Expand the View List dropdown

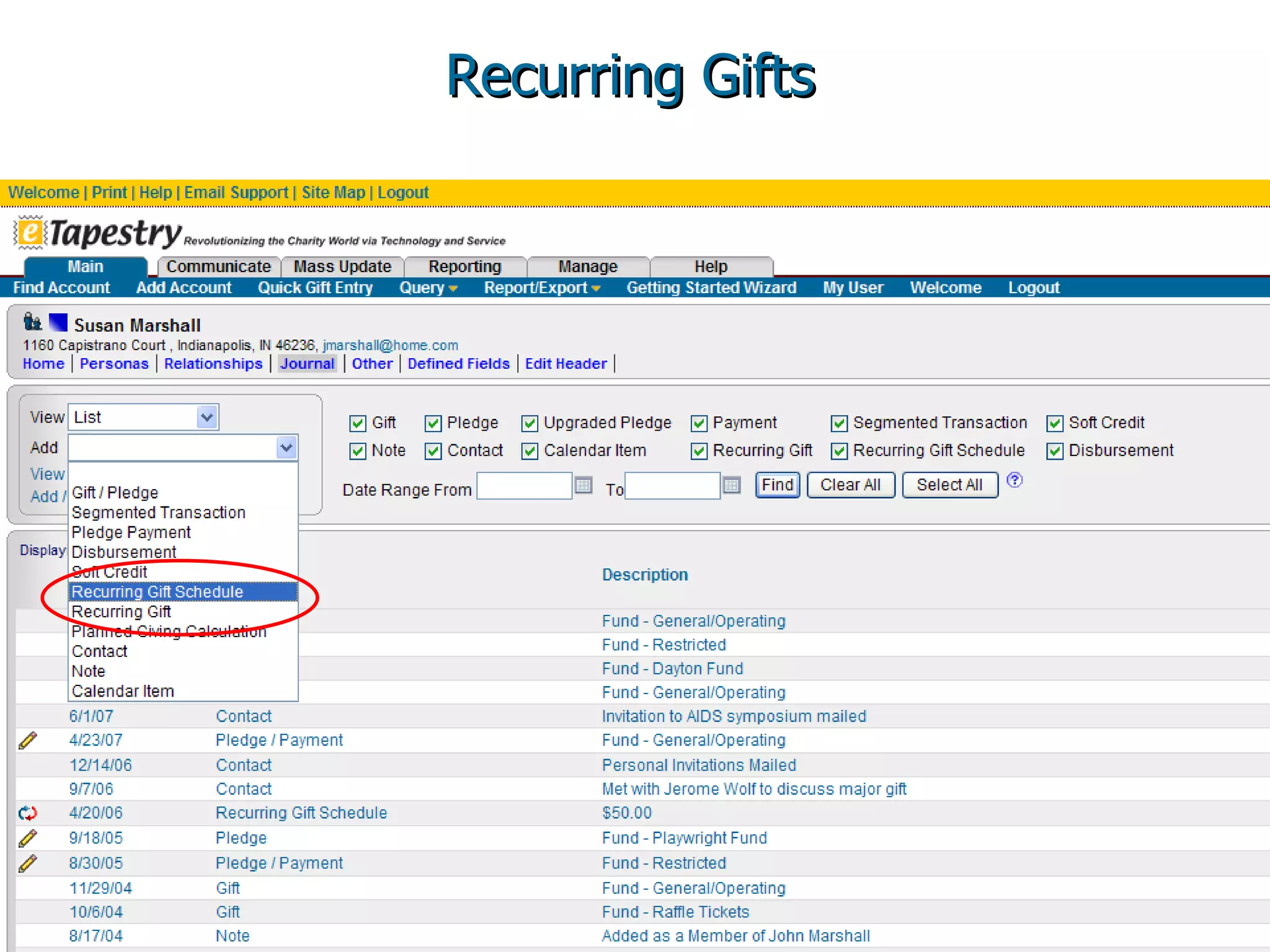pyautogui.click(x=207, y=417)
